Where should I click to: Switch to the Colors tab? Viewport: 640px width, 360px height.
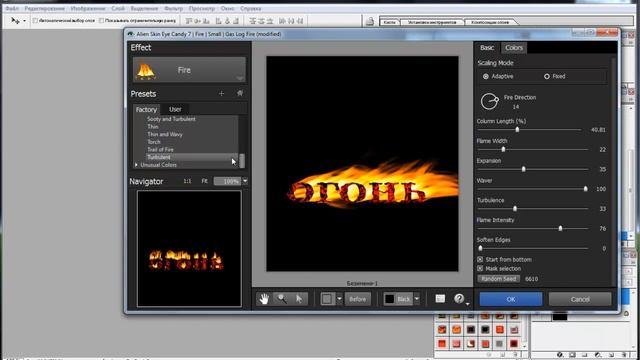coord(513,48)
